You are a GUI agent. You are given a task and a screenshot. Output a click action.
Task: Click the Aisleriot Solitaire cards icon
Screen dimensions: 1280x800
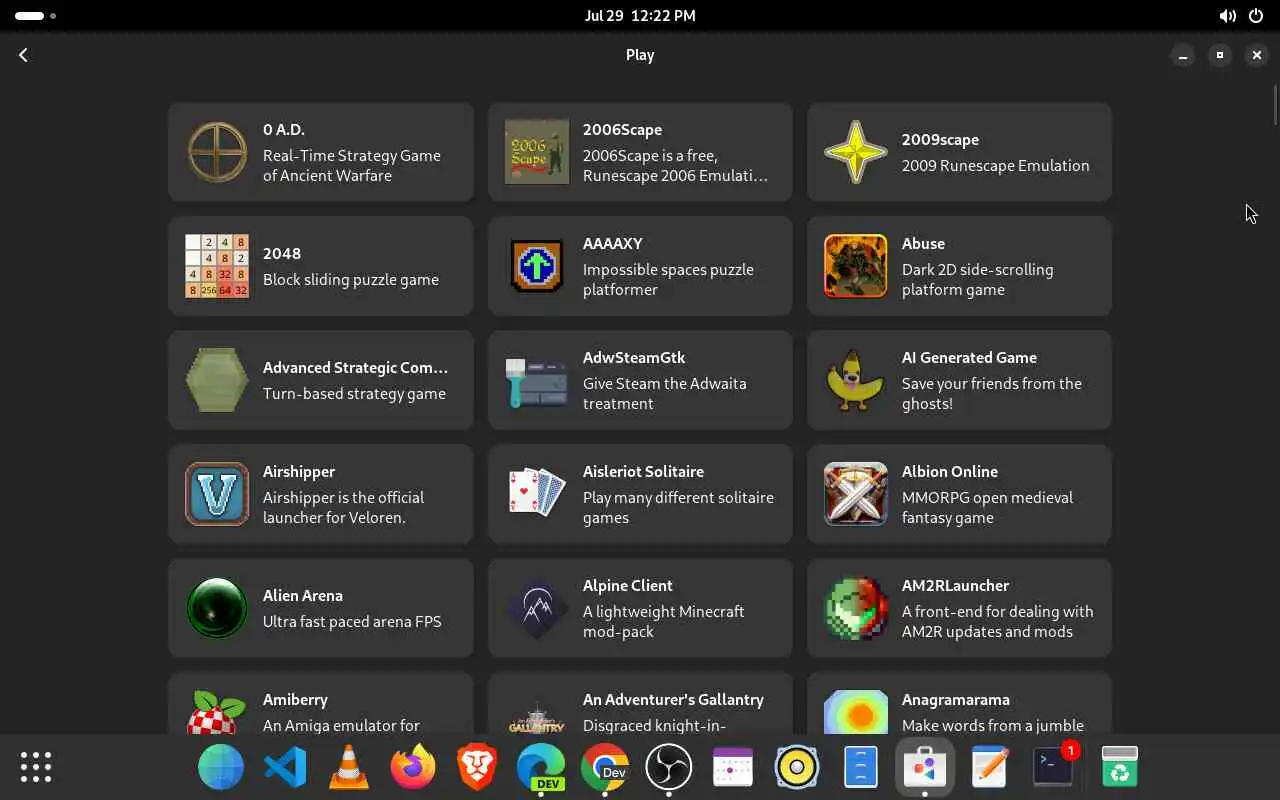[537, 494]
